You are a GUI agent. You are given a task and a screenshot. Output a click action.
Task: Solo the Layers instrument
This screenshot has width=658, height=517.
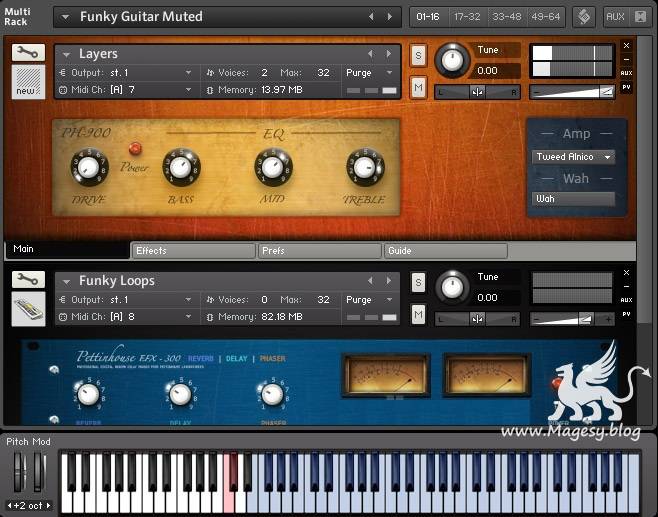click(418, 55)
